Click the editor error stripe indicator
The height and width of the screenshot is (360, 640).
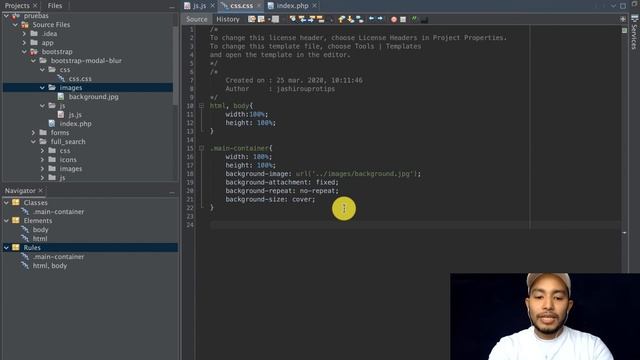point(624,31)
